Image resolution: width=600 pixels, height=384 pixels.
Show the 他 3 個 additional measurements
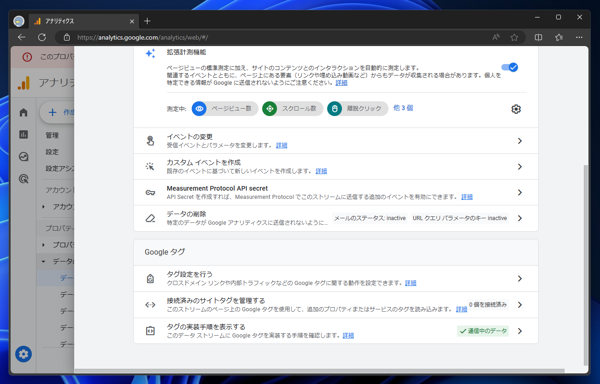403,108
